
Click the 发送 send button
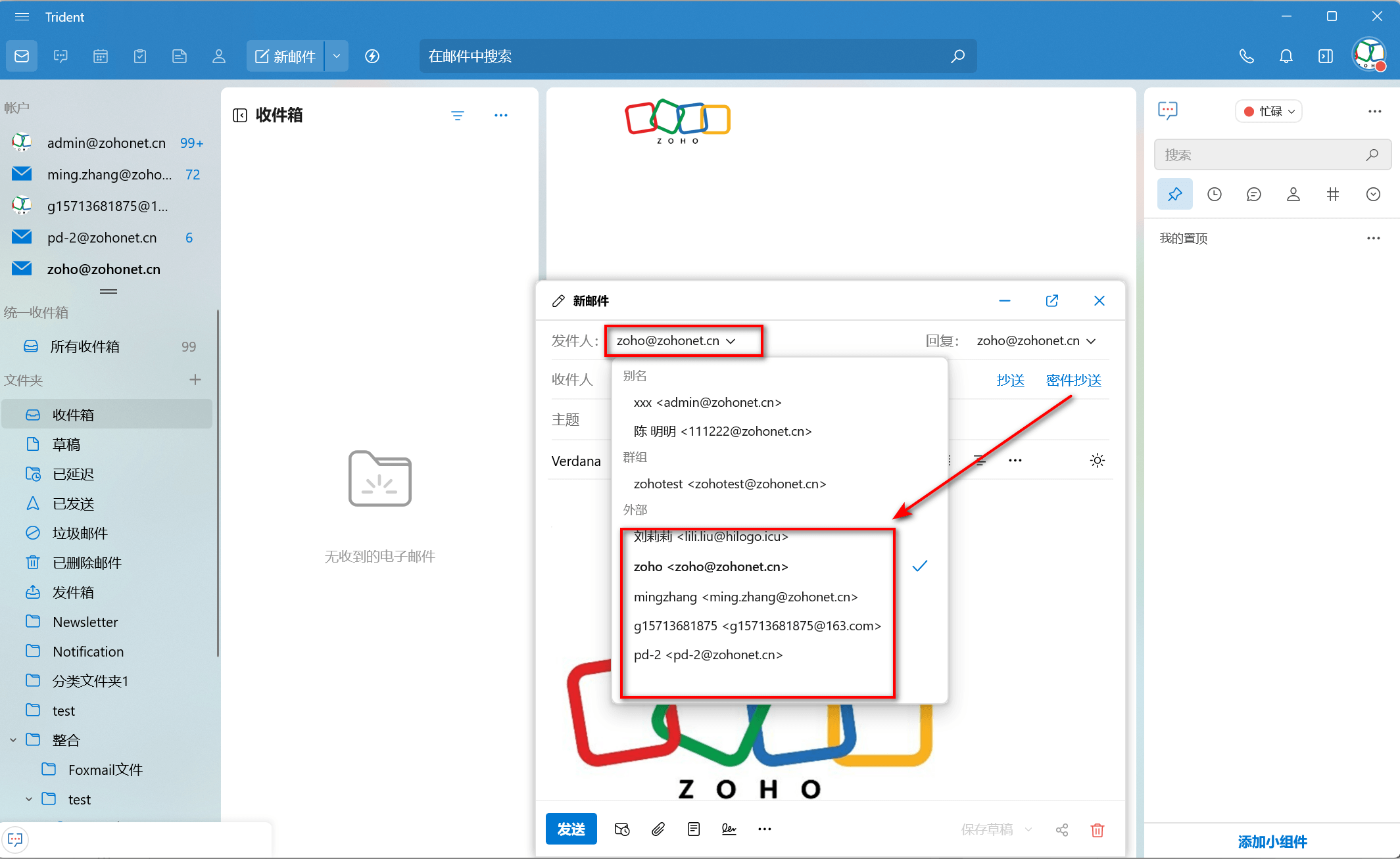[571, 829]
